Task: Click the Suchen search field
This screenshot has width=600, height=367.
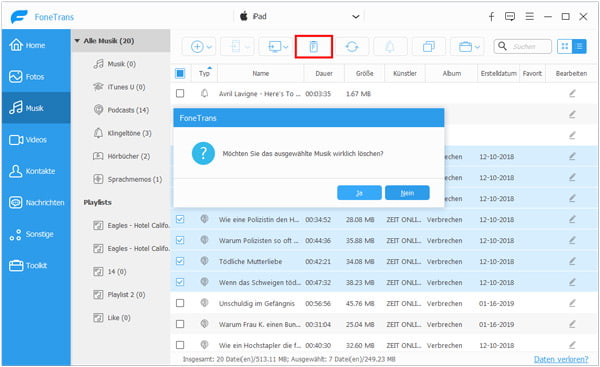Action: (523, 46)
